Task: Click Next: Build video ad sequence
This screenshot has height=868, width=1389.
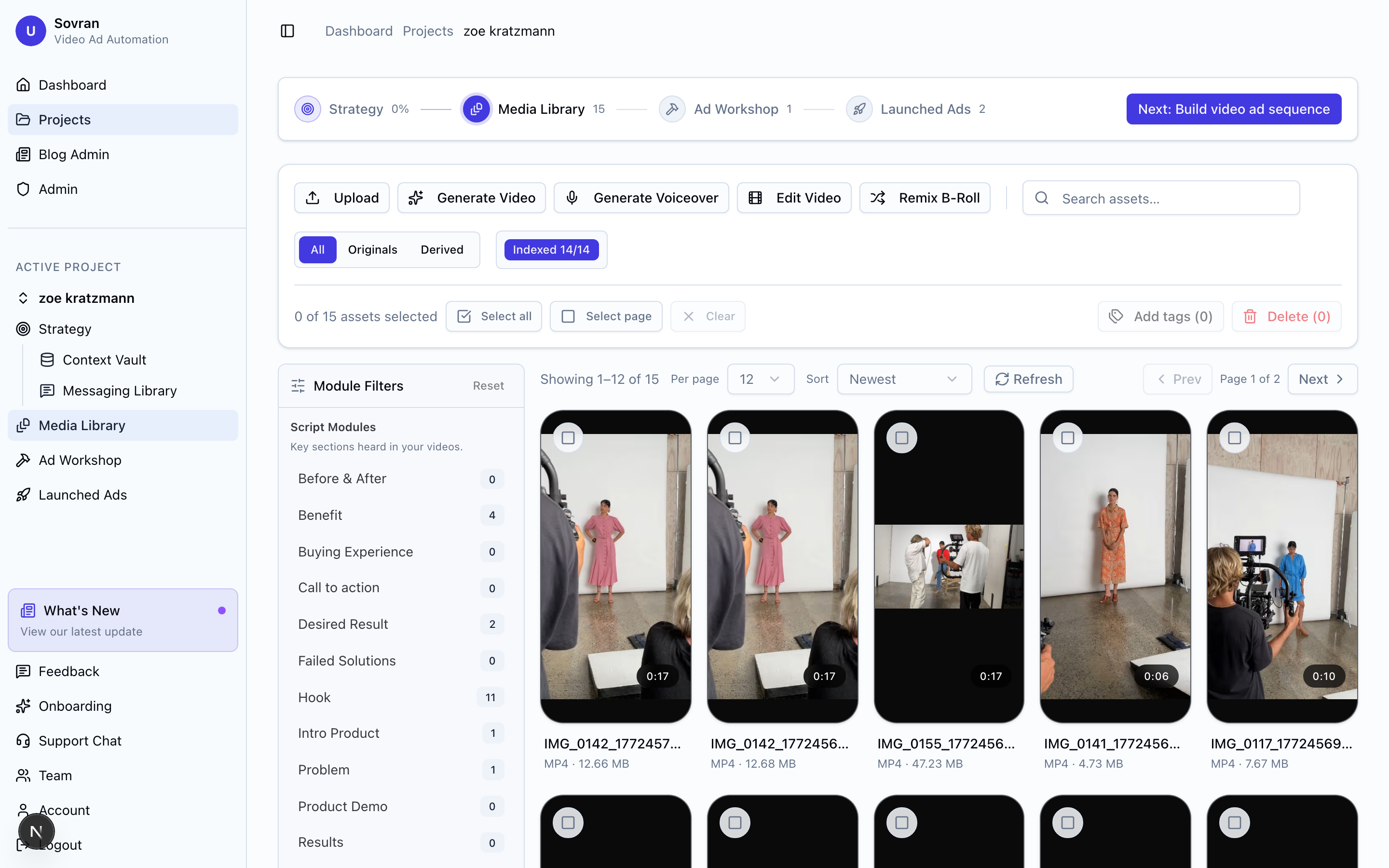Action: pyautogui.click(x=1233, y=108)
